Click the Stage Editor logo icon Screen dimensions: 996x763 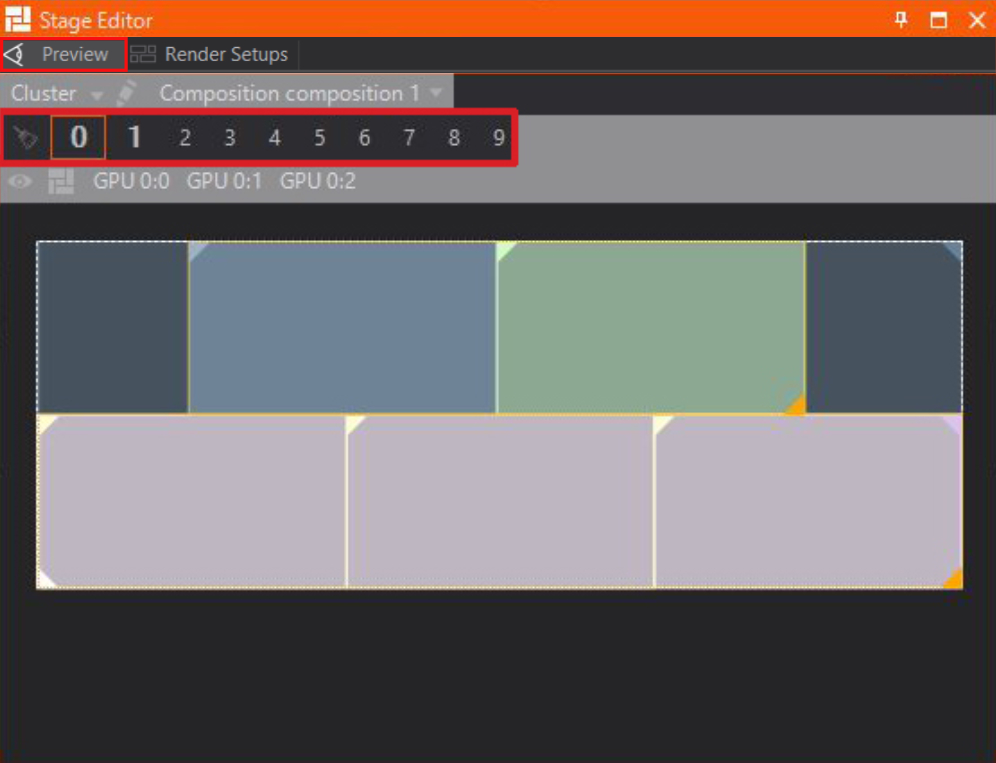click(18, 19)
